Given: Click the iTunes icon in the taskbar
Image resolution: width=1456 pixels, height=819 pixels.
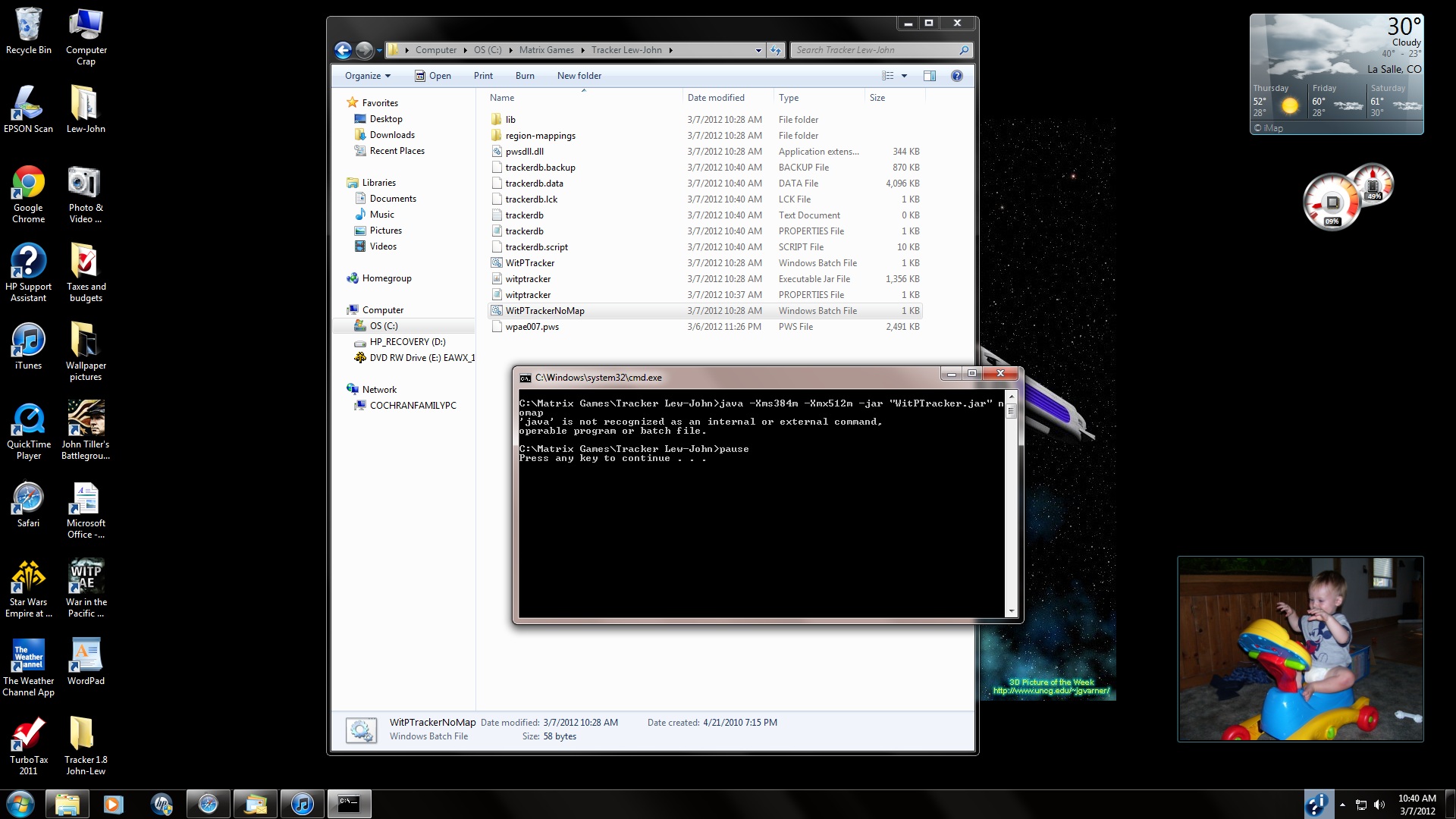Looking at the screenshot, I should click(302, 804).
